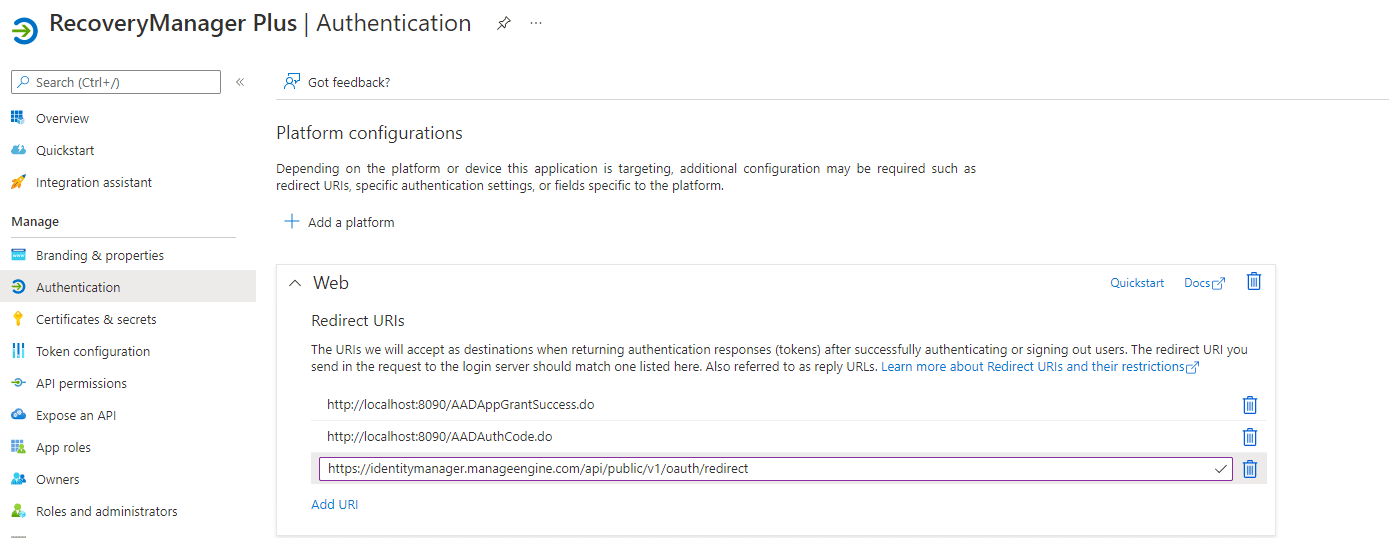Delete the AADAppGrantSuccess.do redirect URI
The width and height of the screenshot is (1389, 538).
[1249, 405]
